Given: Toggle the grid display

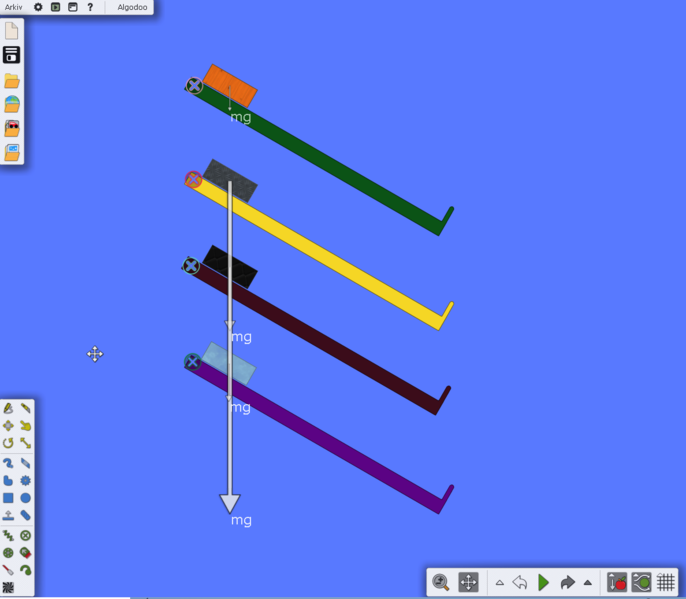Looking at the screenshot, I should point(666,582).
